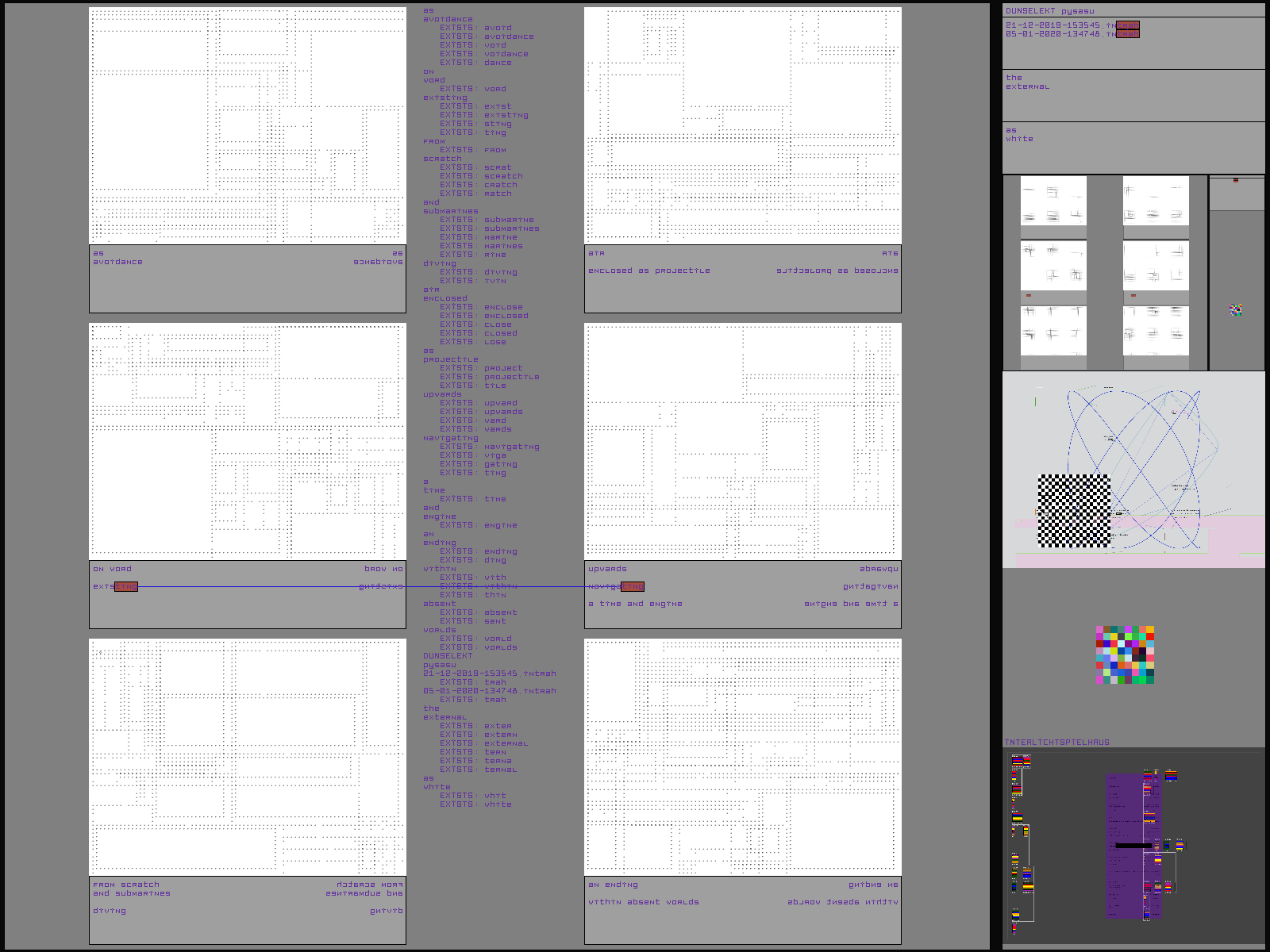Open the bottom-left thumbnail in the preview grid
Viewport: 1270px width, 952px height.
point(1053,331)
